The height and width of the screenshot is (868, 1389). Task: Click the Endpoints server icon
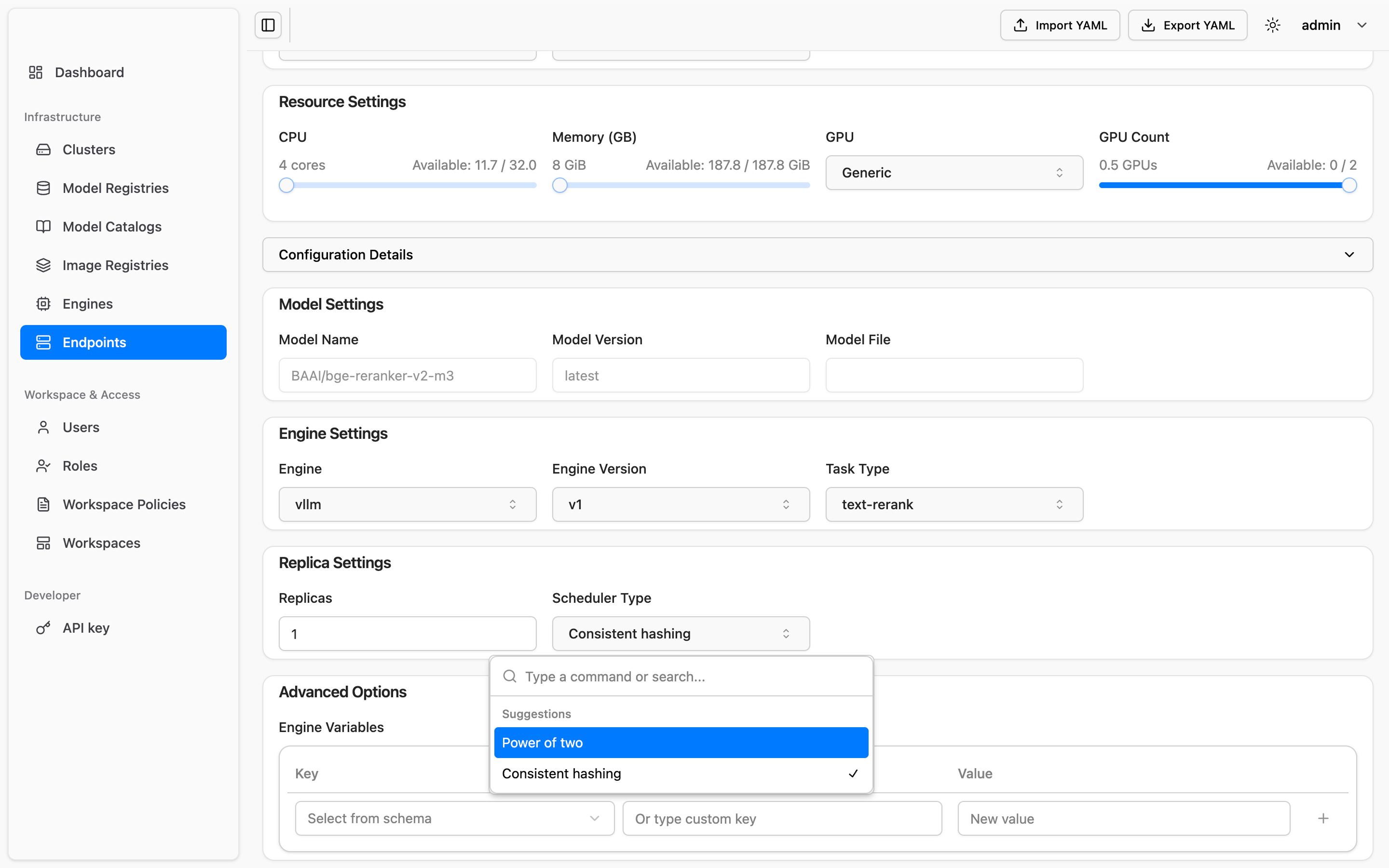coord(43,342)
